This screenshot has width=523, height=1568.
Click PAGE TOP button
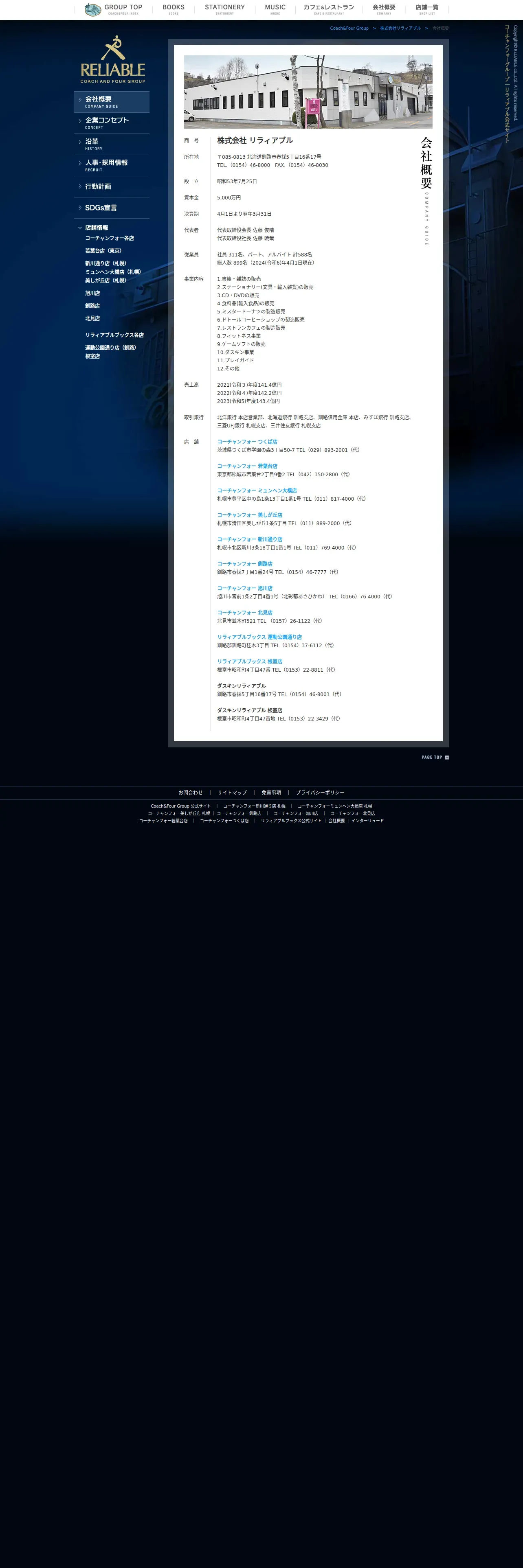click(435, 757)
